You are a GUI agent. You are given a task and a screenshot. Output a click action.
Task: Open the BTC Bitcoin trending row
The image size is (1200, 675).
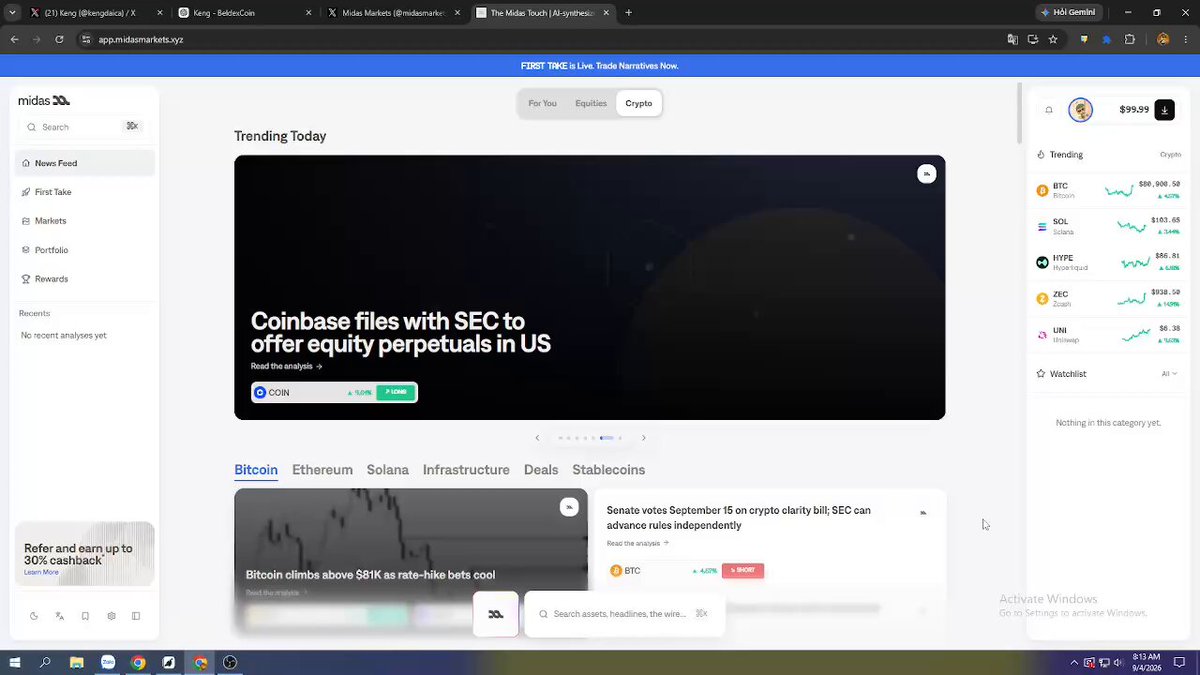click(x=1108, y=190)
